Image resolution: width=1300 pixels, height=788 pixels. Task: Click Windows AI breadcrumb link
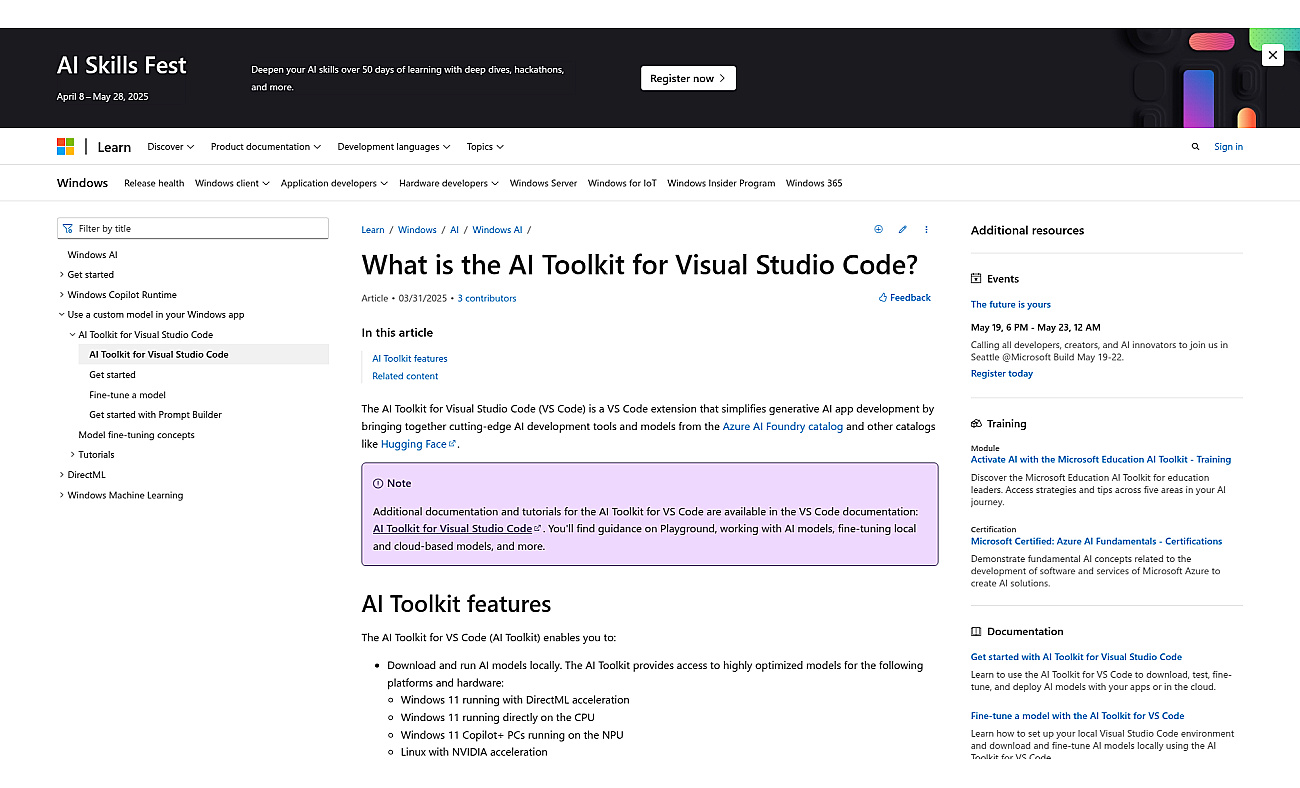coord(497,230)
